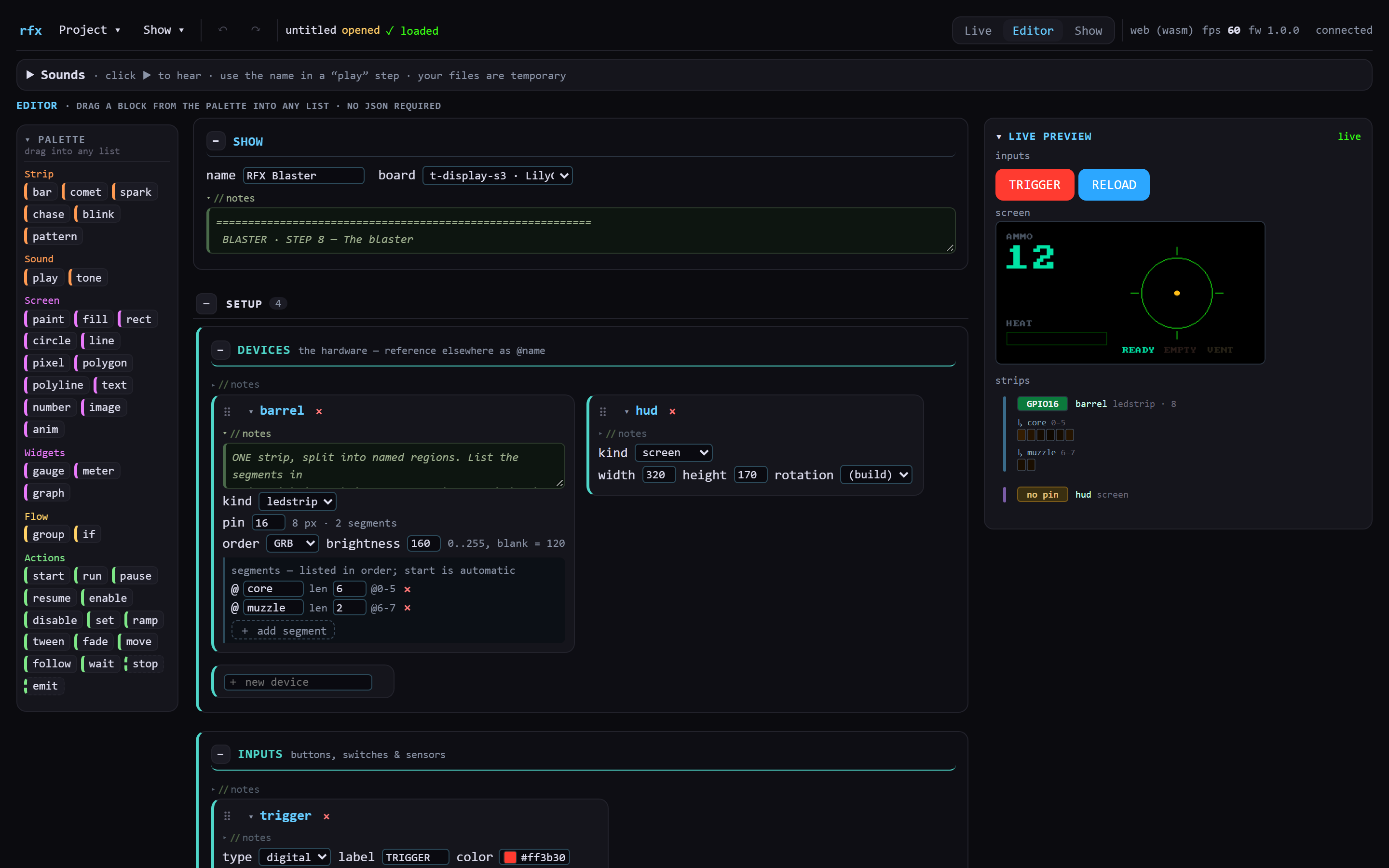Open the hud rotation dropdown
Screen dimensions: 1389x868
876,475
